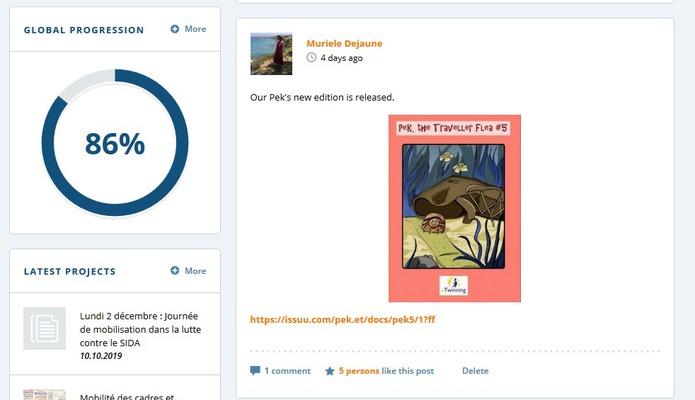Click the clock icon near 4 days ago
The width and height of the screenshot is (695, 400).
point(312,58)
